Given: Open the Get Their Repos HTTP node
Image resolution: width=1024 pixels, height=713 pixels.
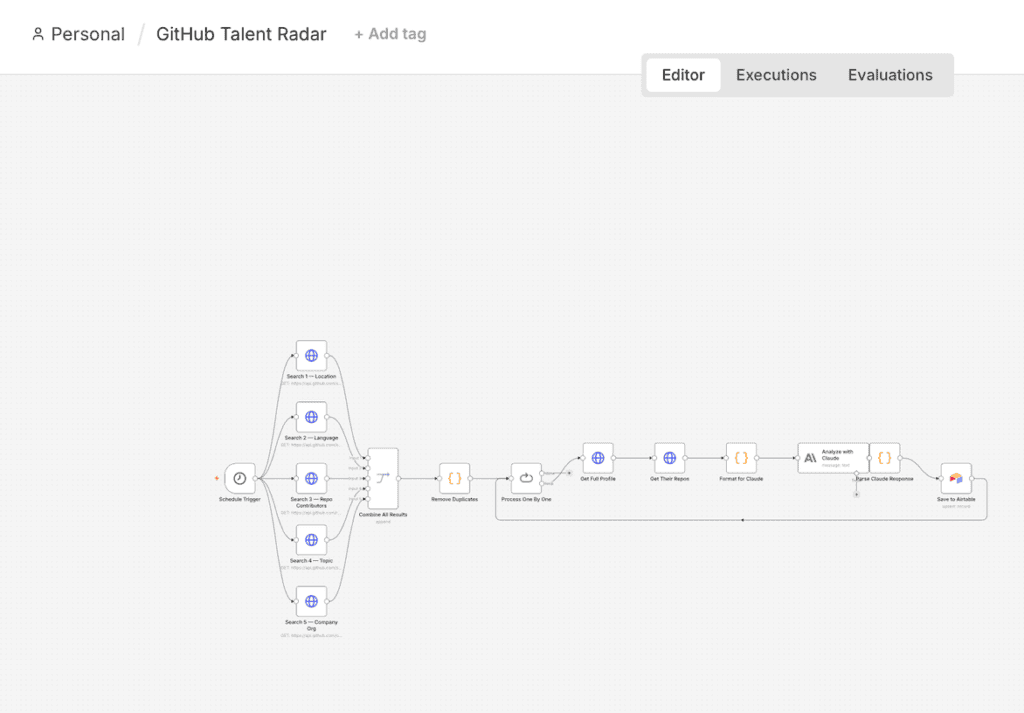Looking at the screenshot, I should [670, 458].
